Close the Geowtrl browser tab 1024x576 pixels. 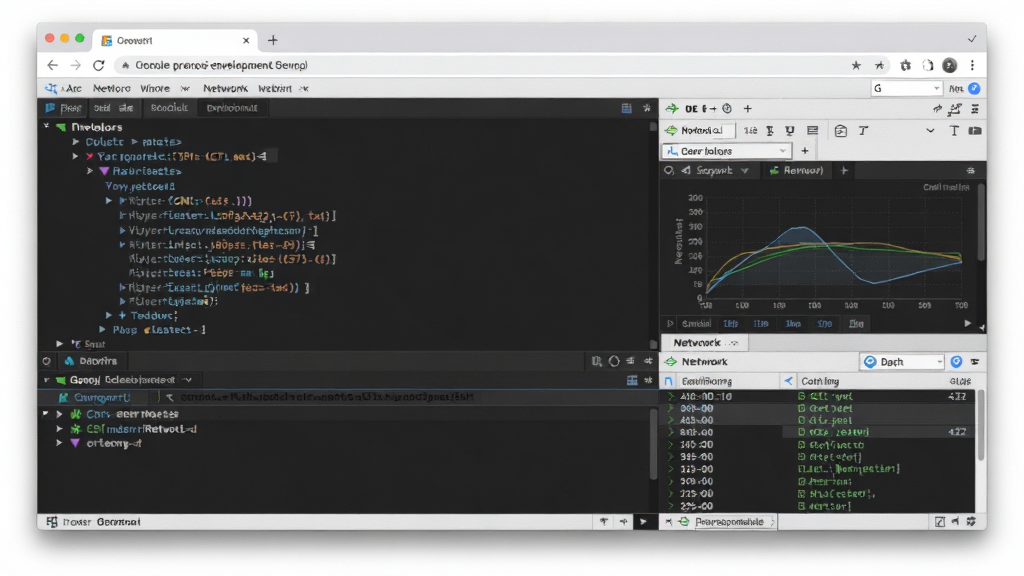point(246,40)
